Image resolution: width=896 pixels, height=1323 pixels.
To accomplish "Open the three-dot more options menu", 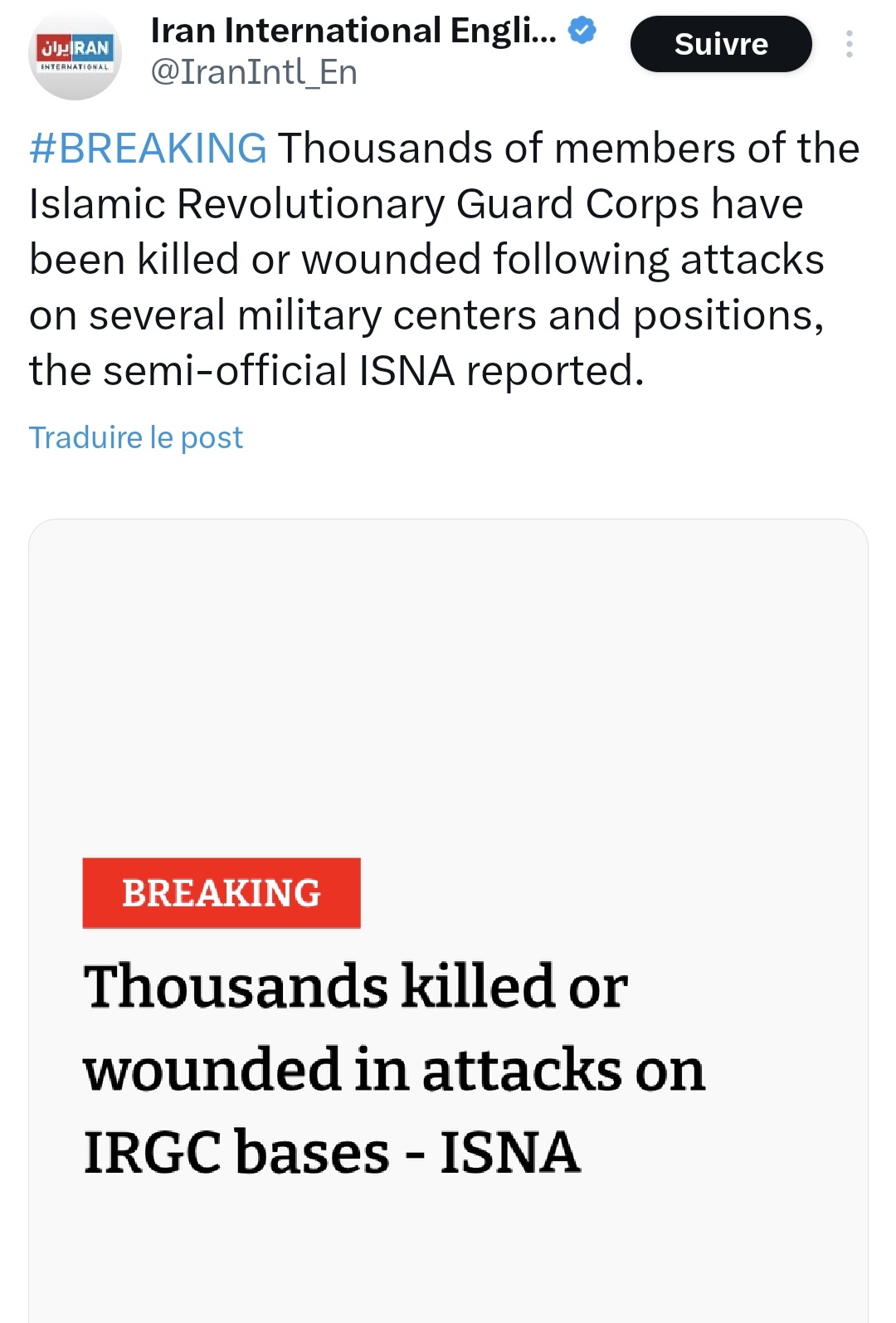I will pyautogui.click(x=849, y=44).
